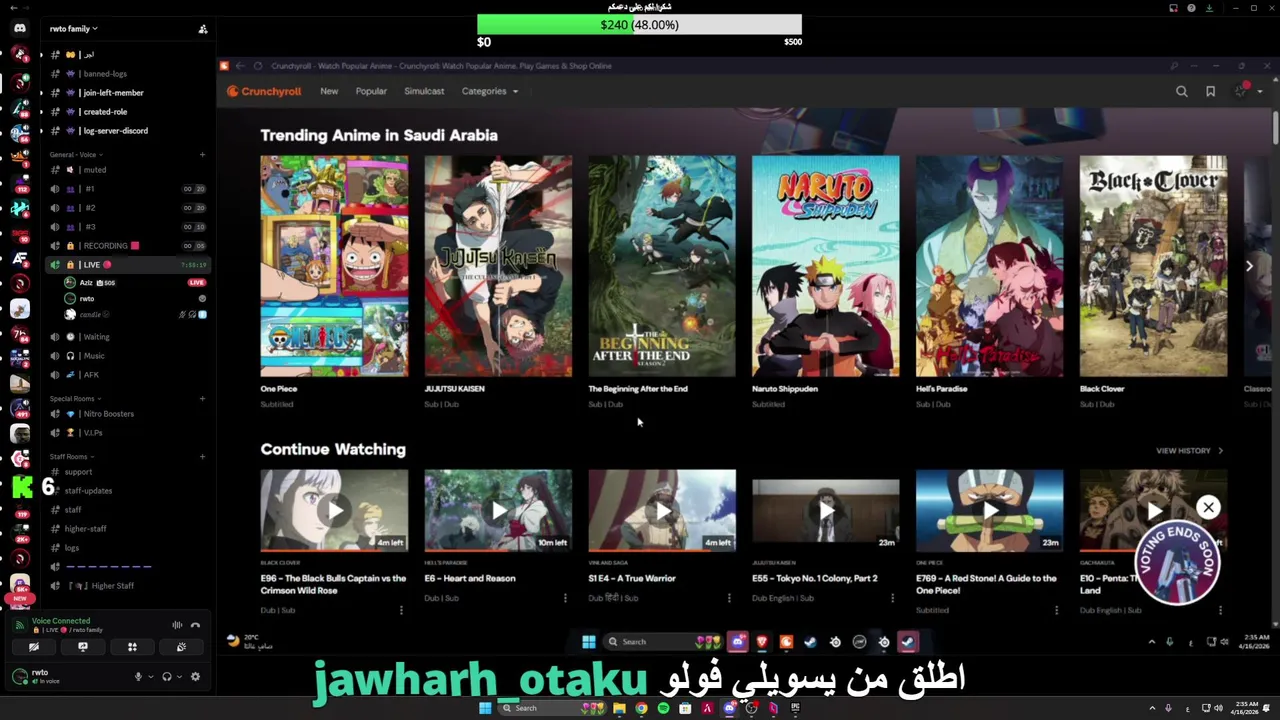Open the rwto family server dropdown
The image size is (1280, 720).
pyautogui.click(x=74, y=29)
